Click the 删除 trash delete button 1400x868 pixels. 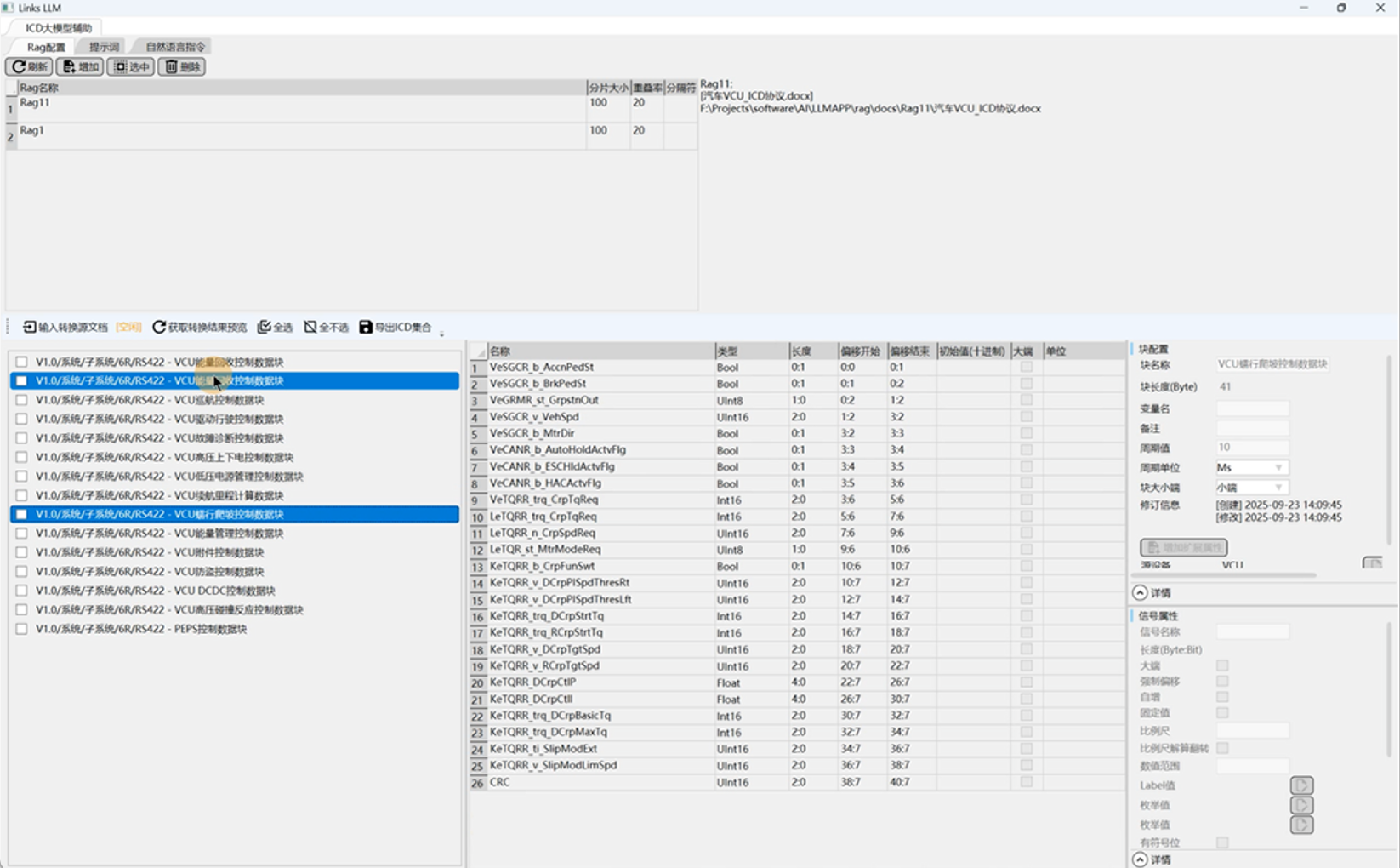click(x=181, y=66)
